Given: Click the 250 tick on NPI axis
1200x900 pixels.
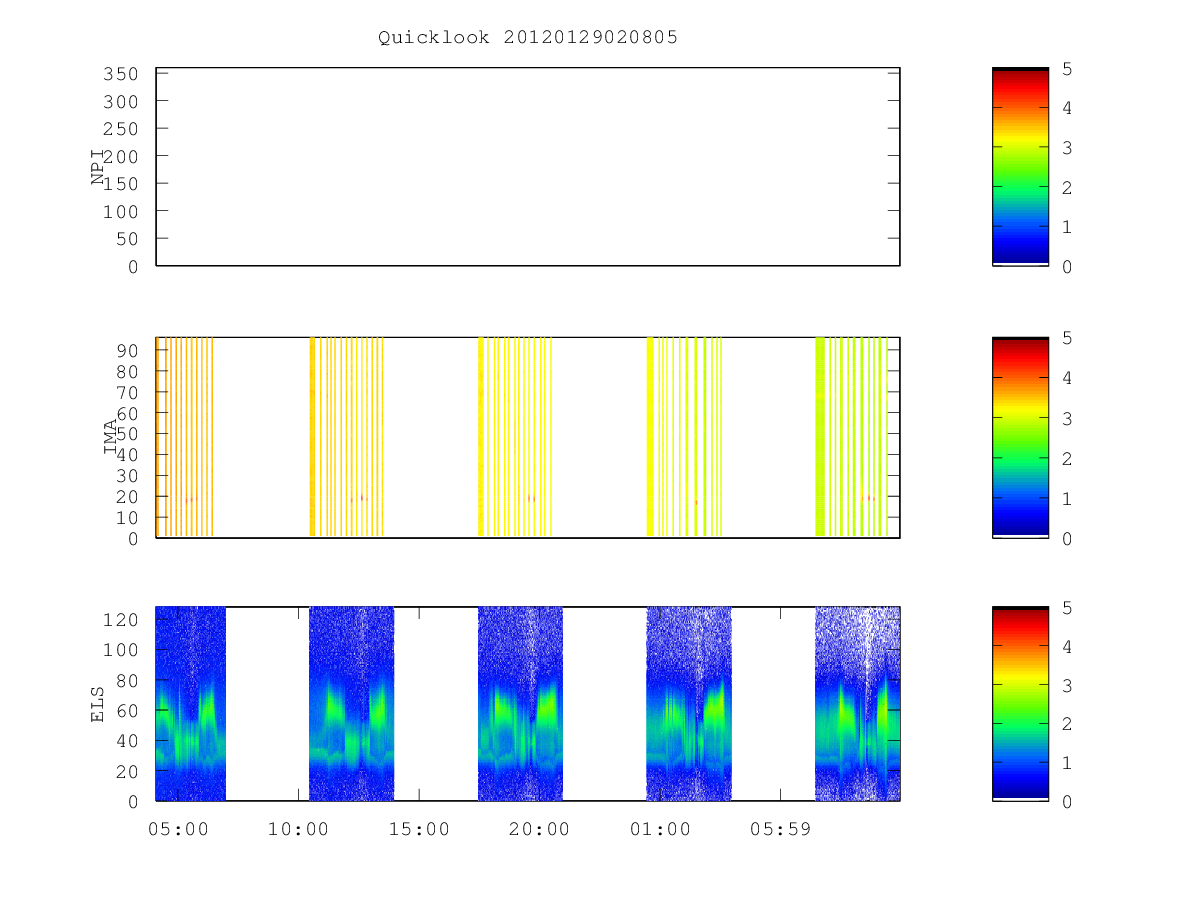Looking at the screenshot, I should pyautogui.click(x=122, y=129).
